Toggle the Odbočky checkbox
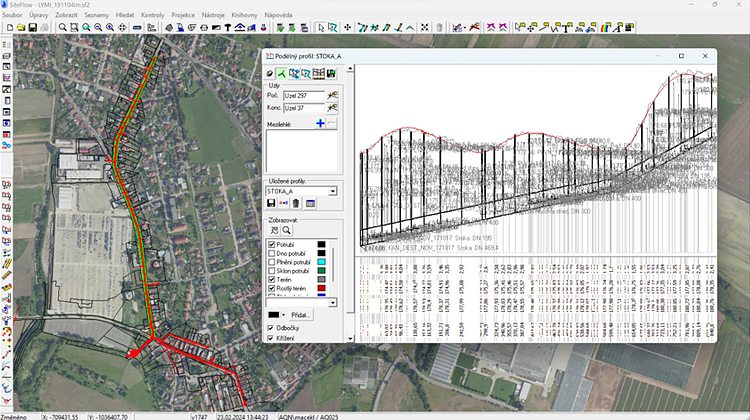 click(x=271, y=328)
